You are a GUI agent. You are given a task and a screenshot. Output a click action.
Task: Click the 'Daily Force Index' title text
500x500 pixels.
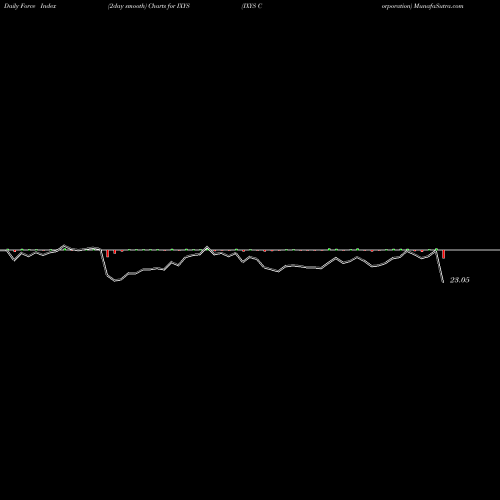coord(30,6)
